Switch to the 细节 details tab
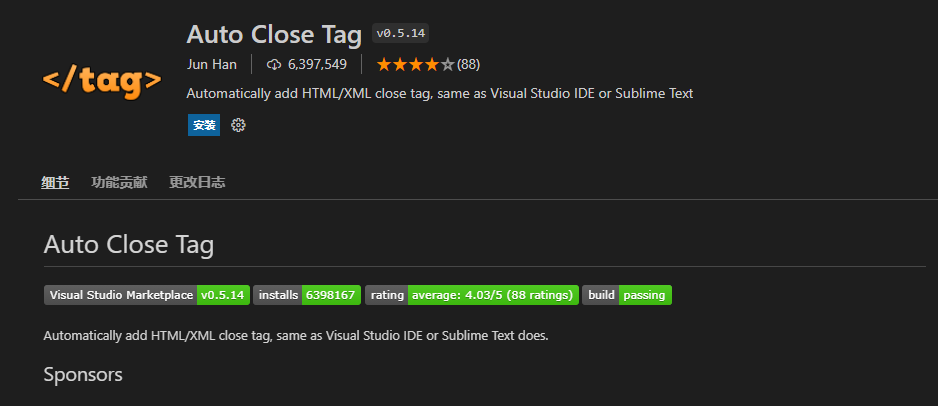 tap(55, 182)
